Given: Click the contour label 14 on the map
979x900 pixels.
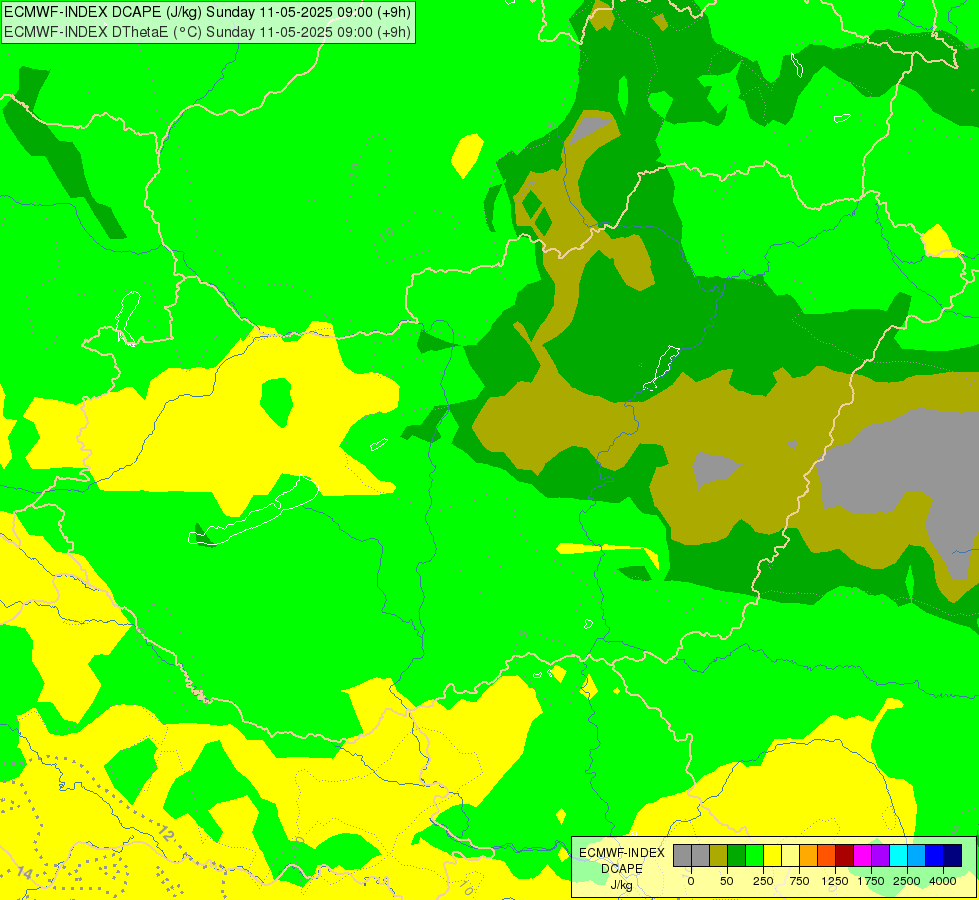Looking at the screenshot, I should tap(24, 872).
